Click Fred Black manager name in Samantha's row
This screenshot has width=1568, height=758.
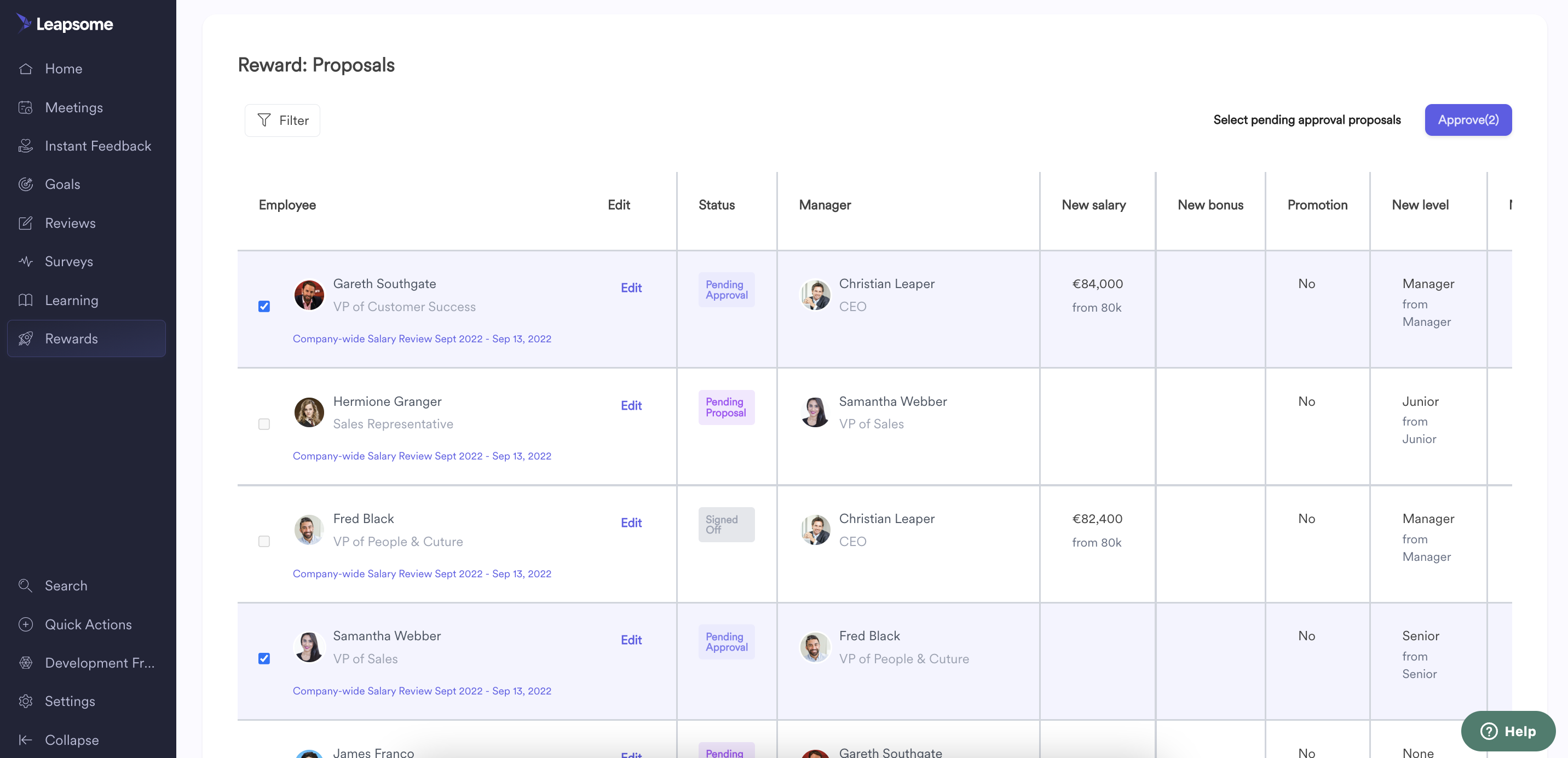pos(869,636)
